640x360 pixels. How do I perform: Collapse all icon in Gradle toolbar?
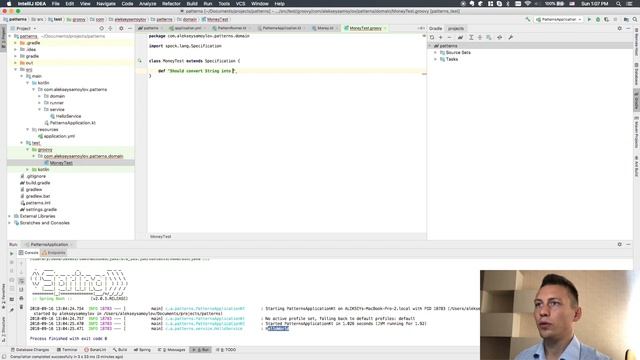[480, 37]
